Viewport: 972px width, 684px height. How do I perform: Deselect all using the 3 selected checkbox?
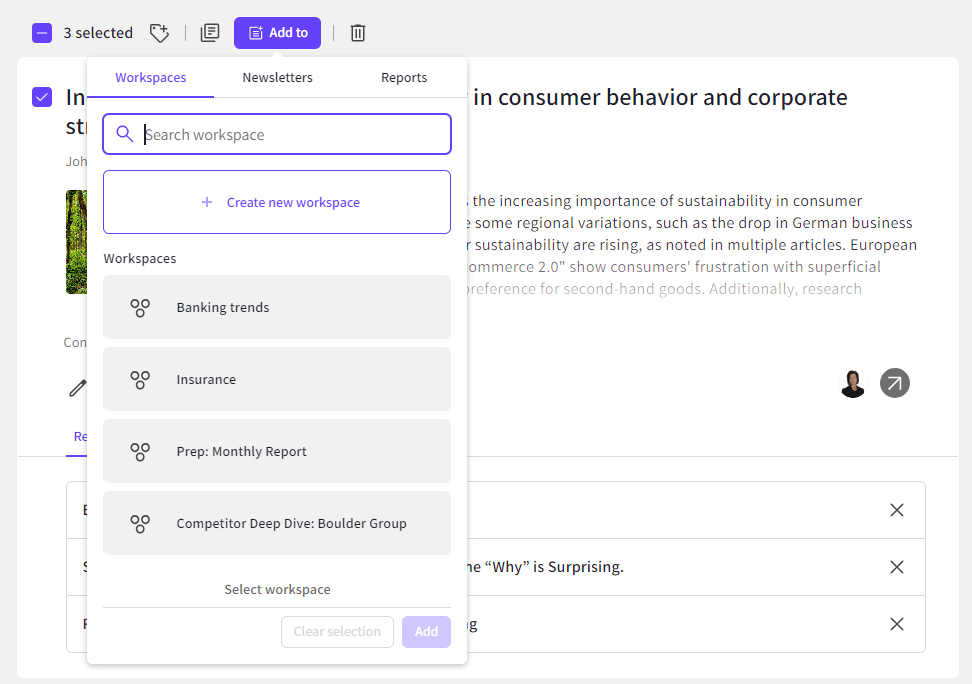tap(42, 33)
